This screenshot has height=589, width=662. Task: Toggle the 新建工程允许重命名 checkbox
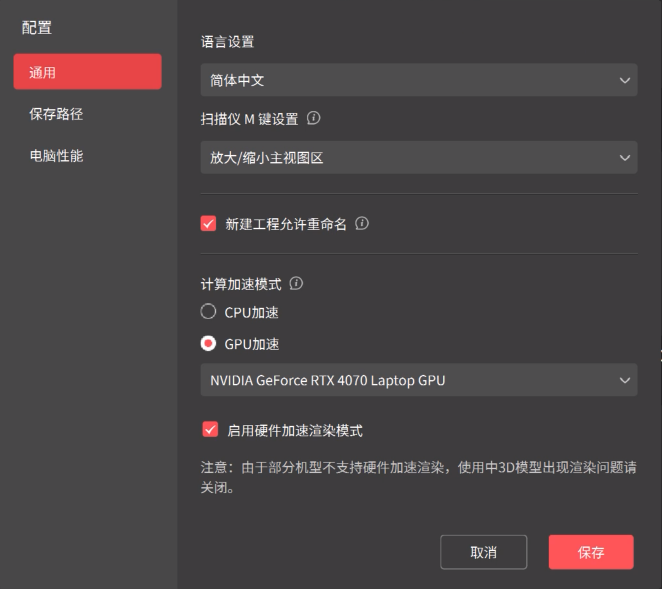tap(208, 224)
